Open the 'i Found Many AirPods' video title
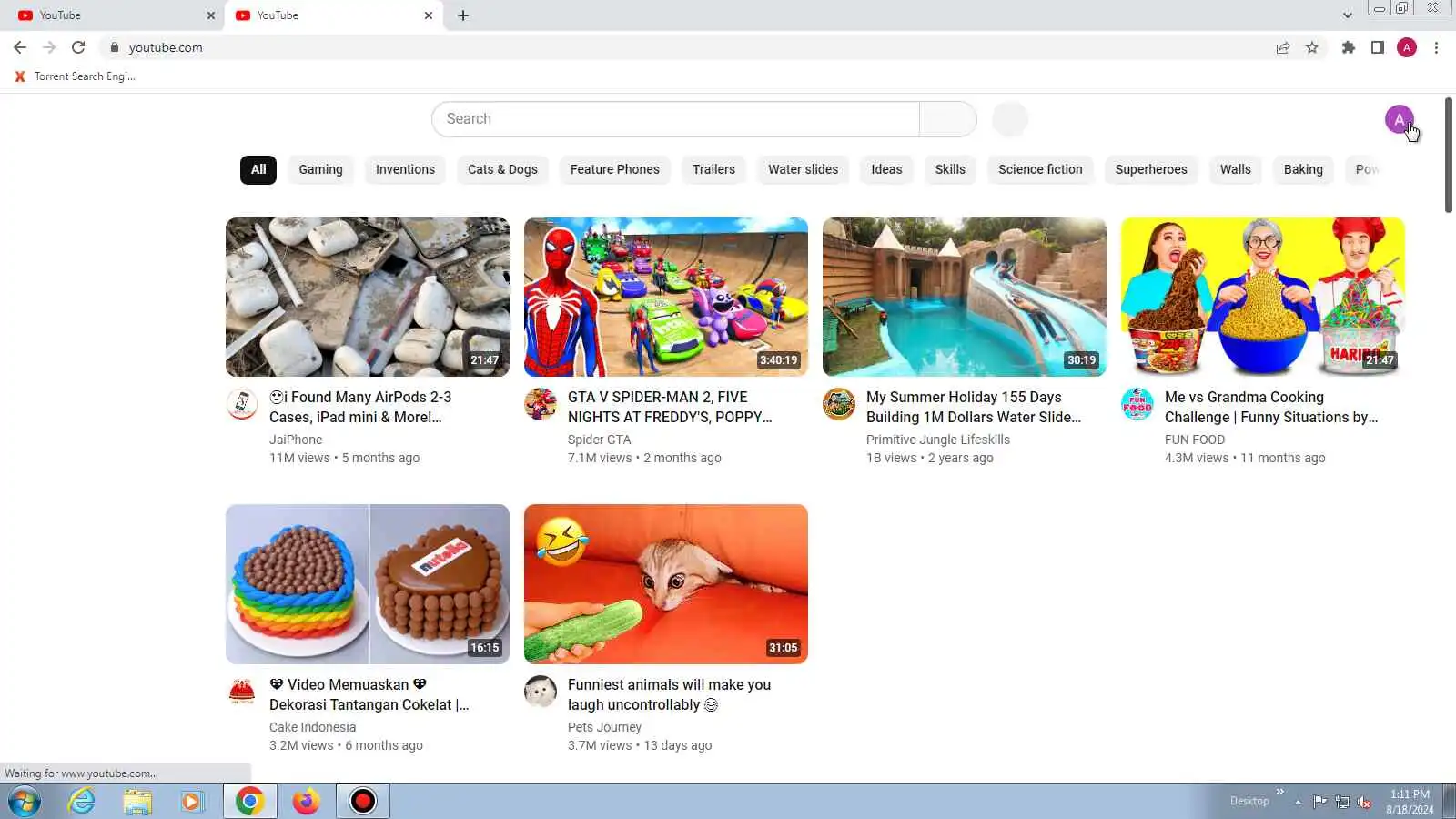 pos(360,407)
